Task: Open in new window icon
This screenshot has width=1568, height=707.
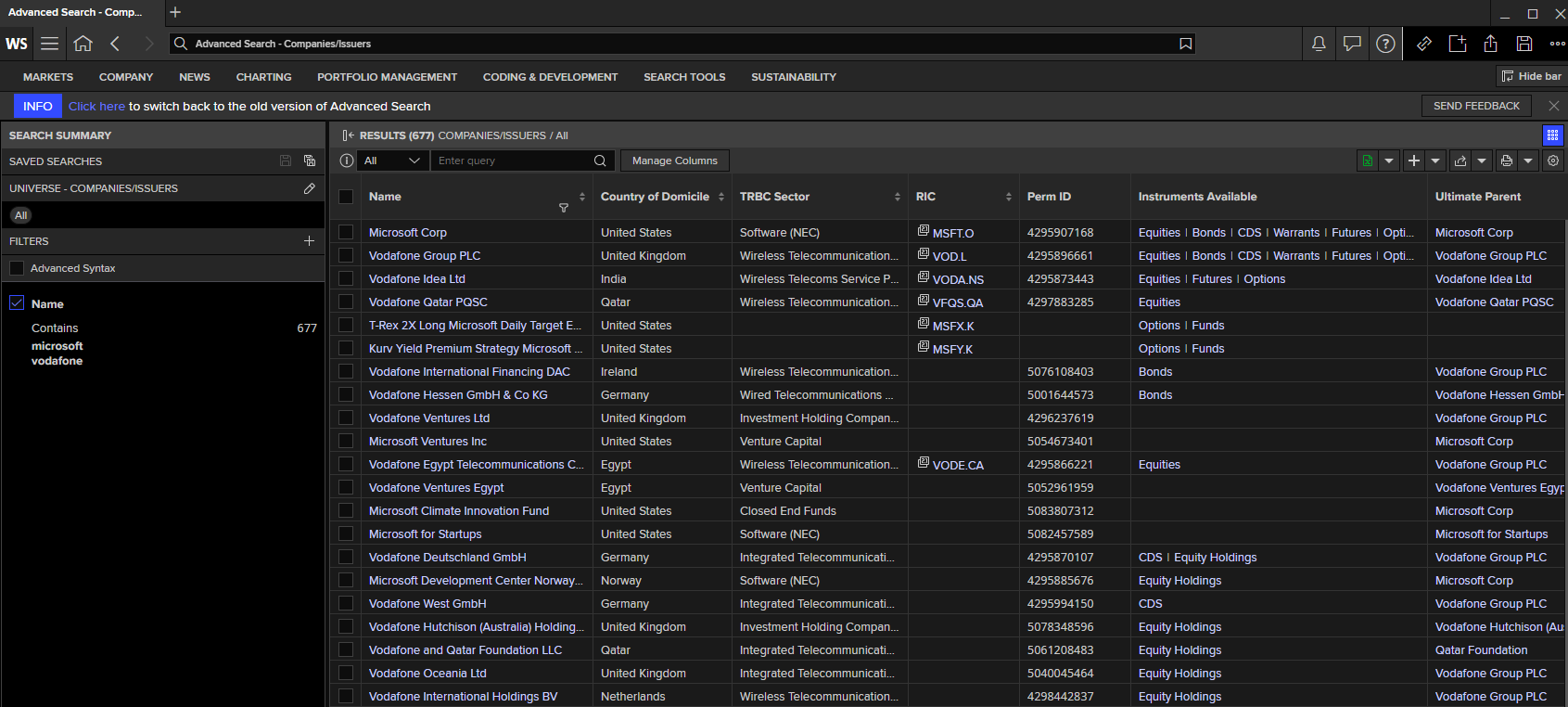Action: 1458,44
